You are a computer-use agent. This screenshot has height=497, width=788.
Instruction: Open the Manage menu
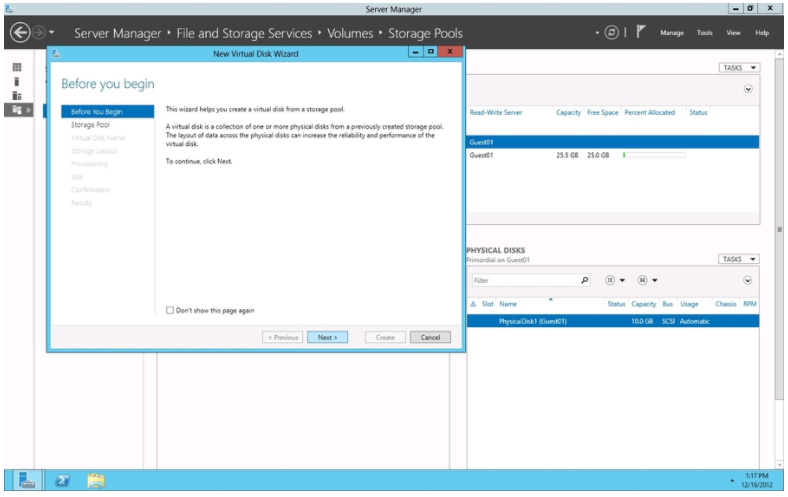click(x=672, y=33)
